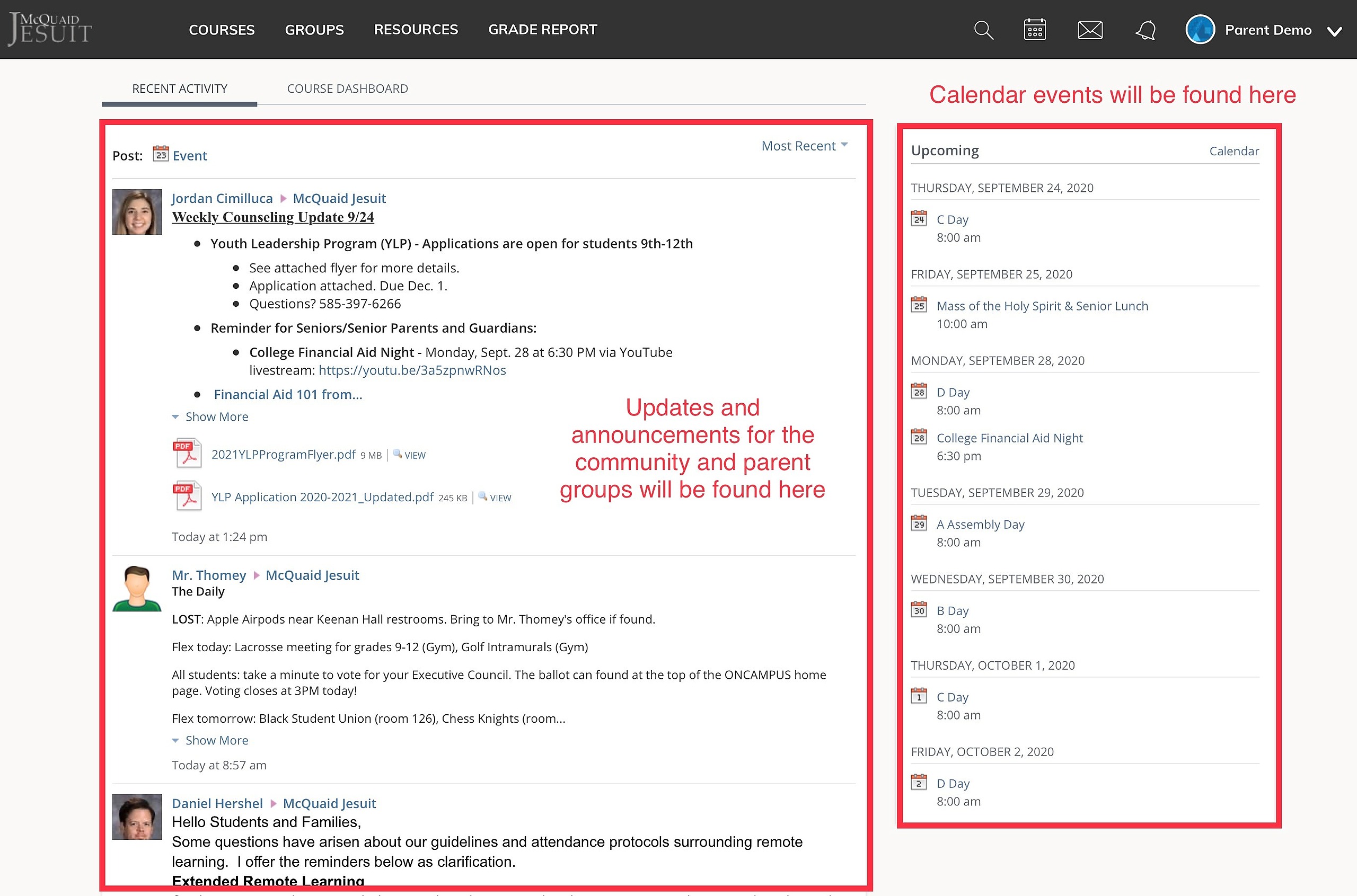1357x896 pixels.
Task: Click the College Financial Aid Night event icon
Action: 919,437
